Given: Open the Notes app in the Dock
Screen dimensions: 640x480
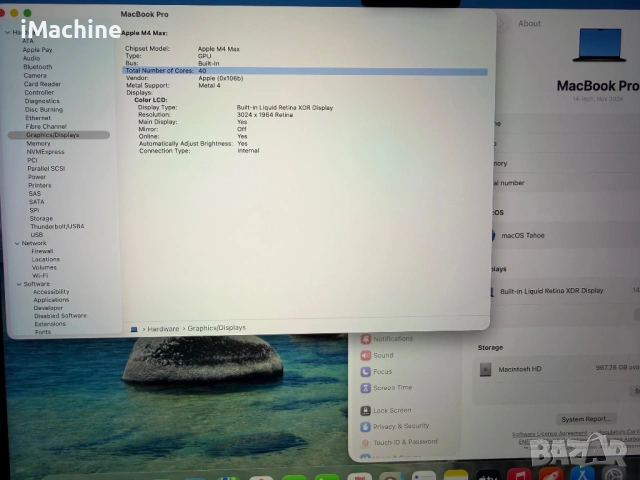Looking at the screenshot, I should [456, 476].
